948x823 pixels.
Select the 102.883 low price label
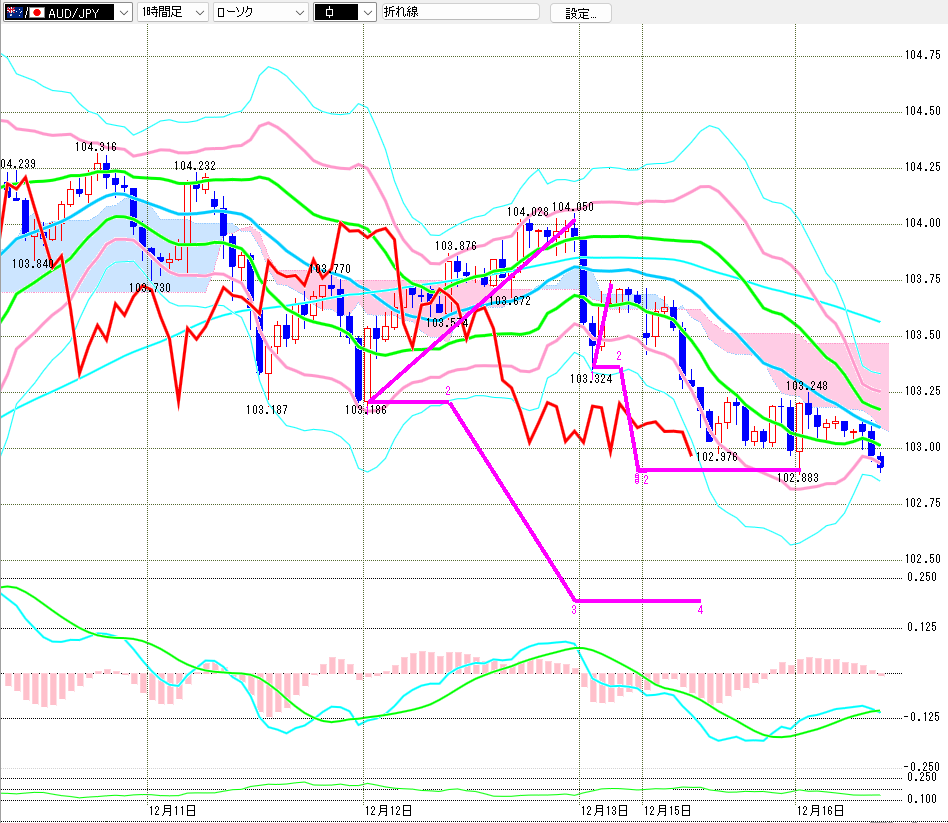(x=798, y=478)
